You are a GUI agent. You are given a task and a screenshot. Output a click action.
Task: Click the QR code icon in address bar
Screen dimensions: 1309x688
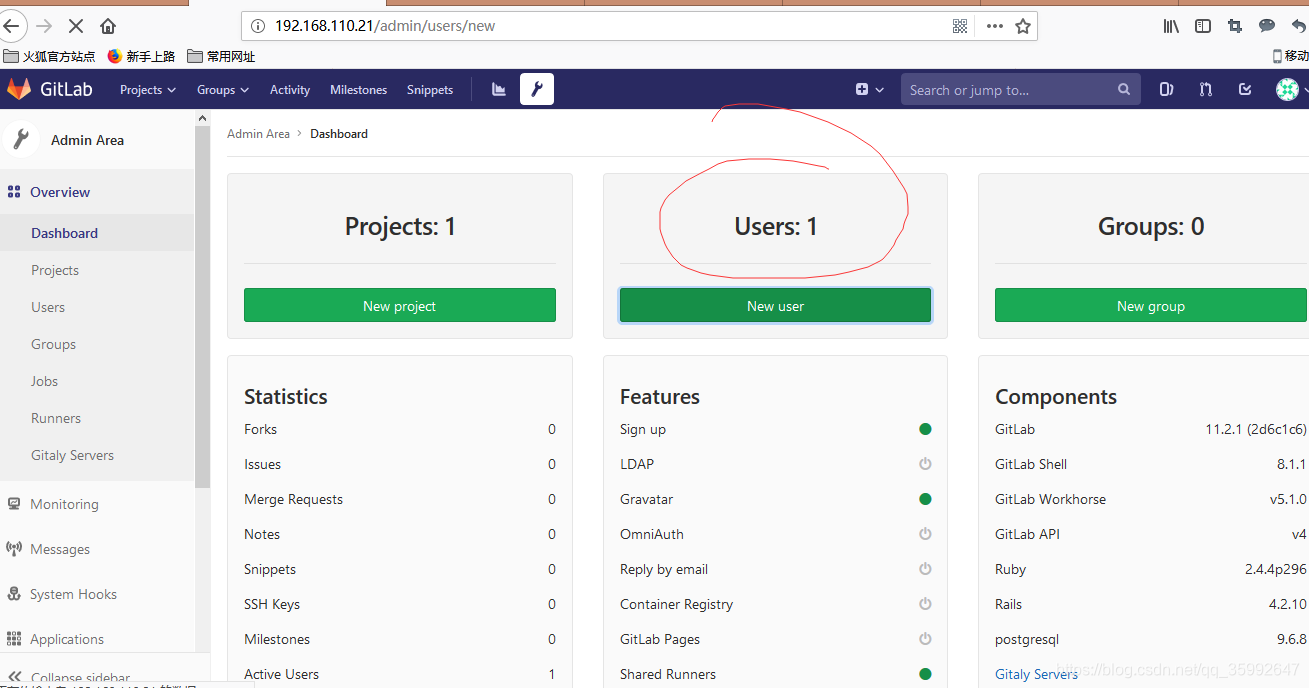point(960,26)
